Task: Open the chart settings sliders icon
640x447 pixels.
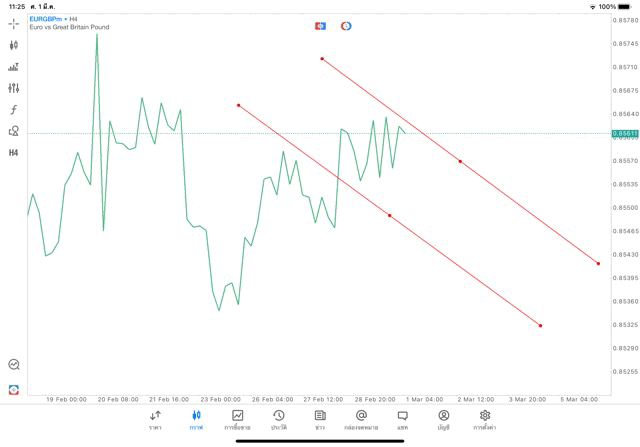Action: point(14,88)
